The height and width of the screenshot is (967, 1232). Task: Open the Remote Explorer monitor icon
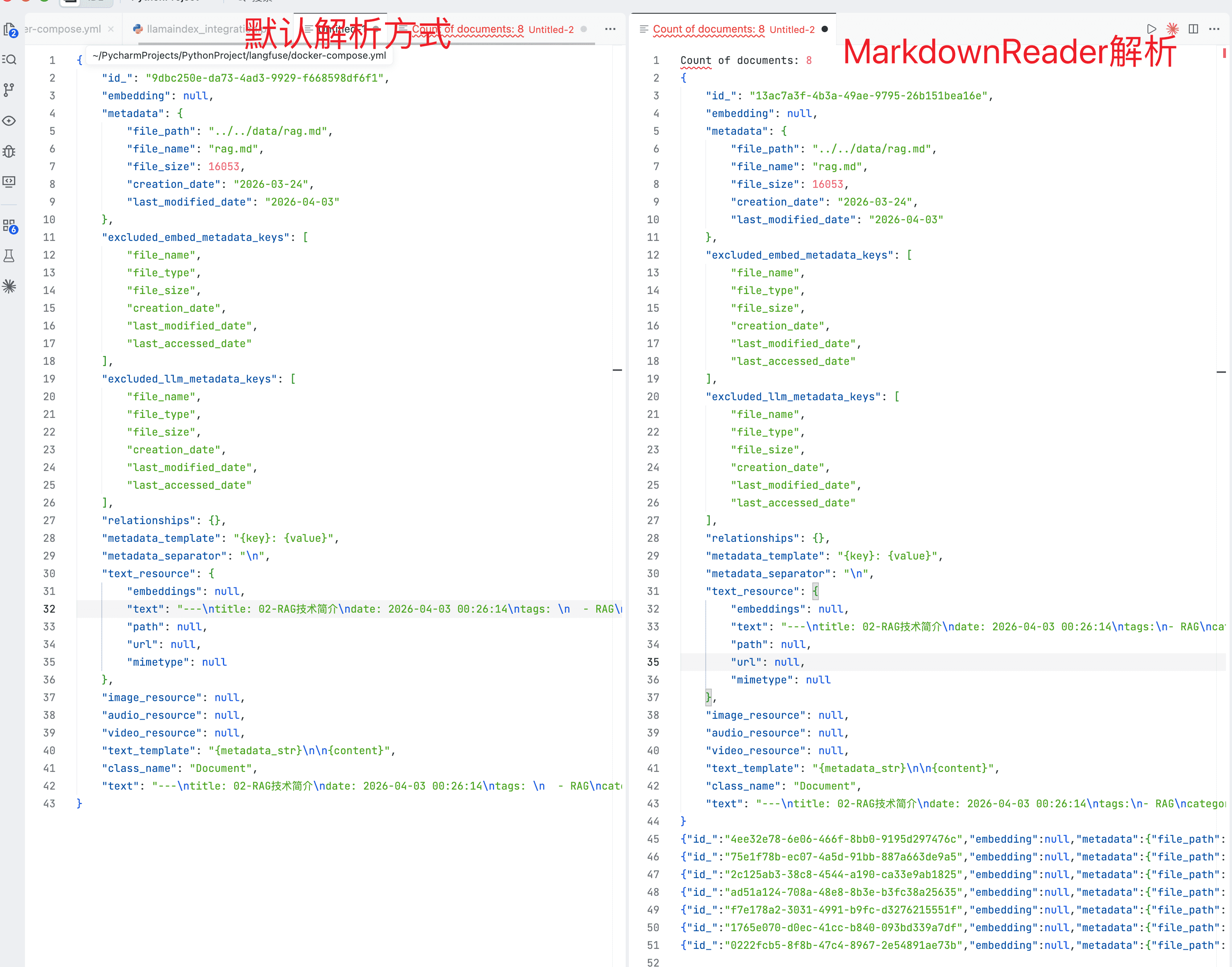tap(10, 181)
